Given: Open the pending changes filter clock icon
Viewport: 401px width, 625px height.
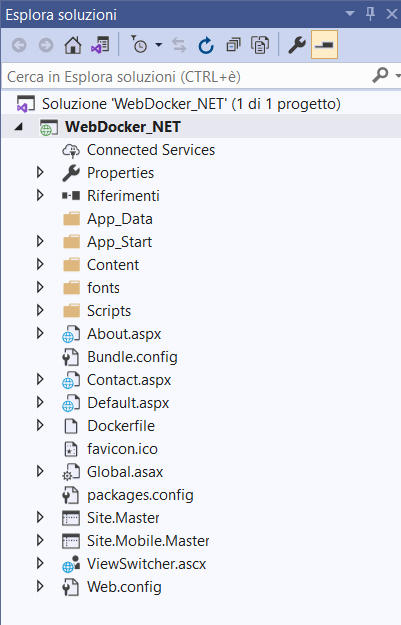Looking at the screenshot, I should click(x=140, y=45).
